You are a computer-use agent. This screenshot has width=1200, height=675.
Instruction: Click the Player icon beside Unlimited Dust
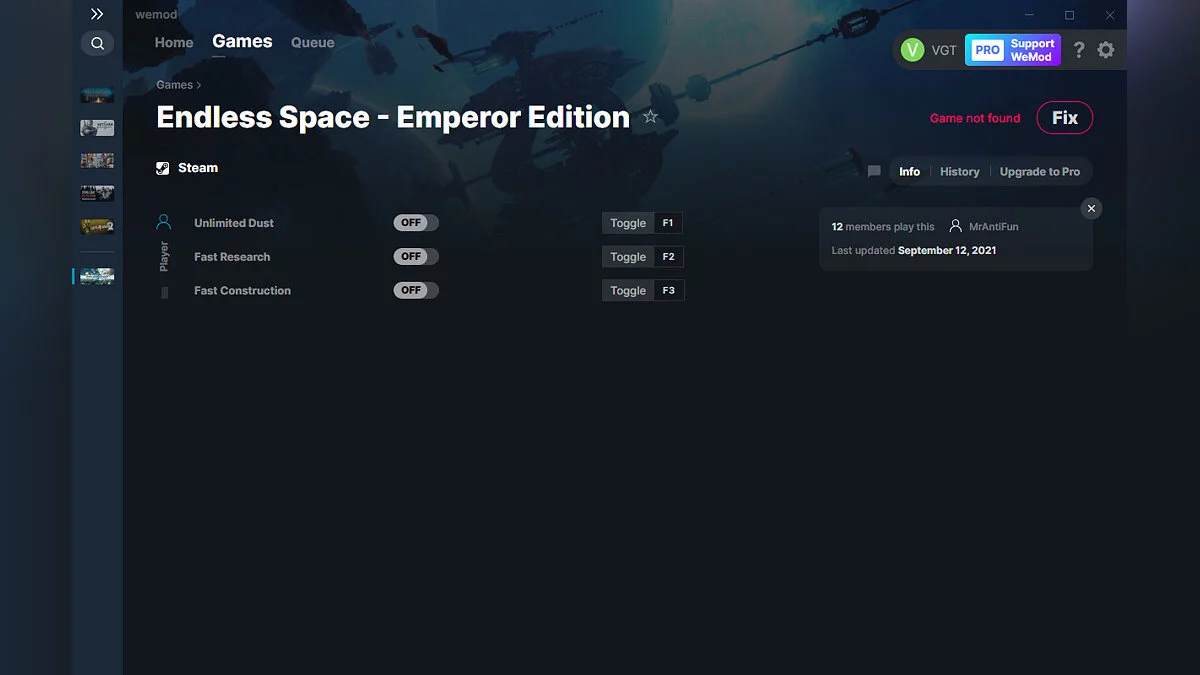point(163,221)
